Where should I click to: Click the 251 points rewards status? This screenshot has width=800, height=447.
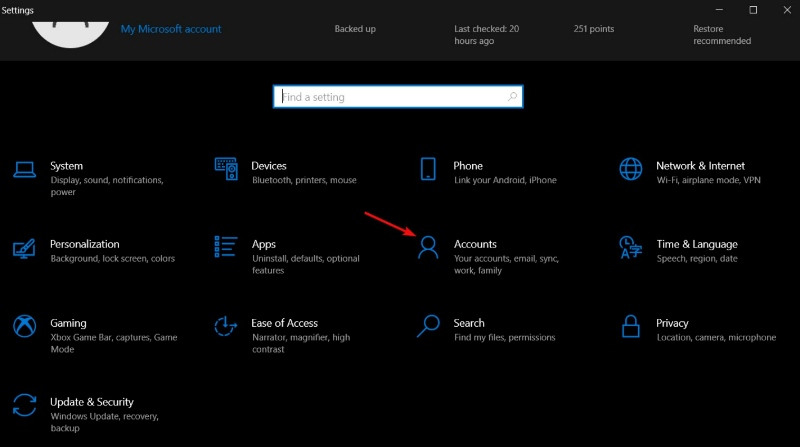tap(593, 29)
